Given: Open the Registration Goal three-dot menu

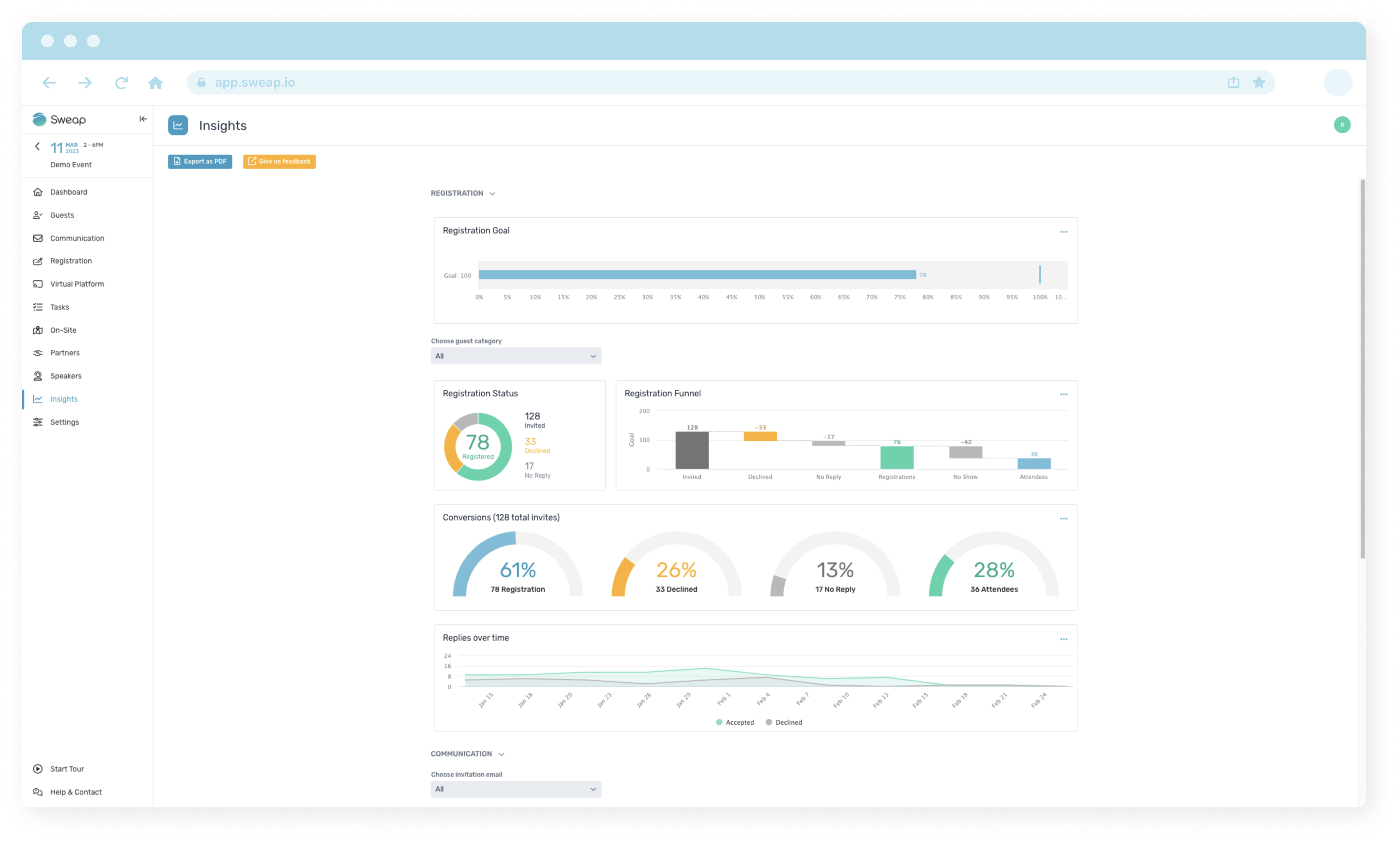Looking at the screenshot, I should click(1063, 232).
